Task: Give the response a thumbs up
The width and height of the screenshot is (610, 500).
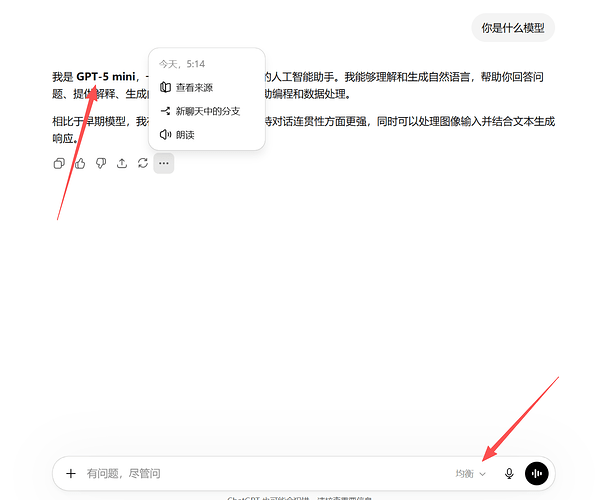Action: (80, 163)
